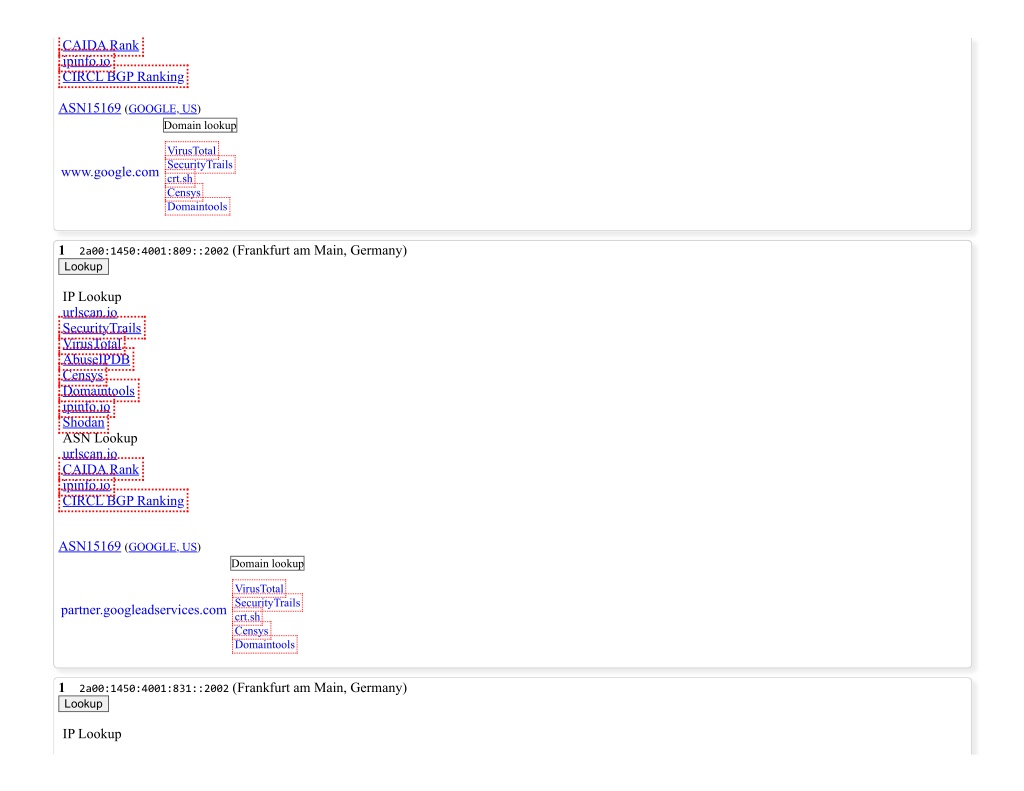
Task: Open Domaintools under IP Lookup, 809::2002 card
Action: [x=99, y=391]
